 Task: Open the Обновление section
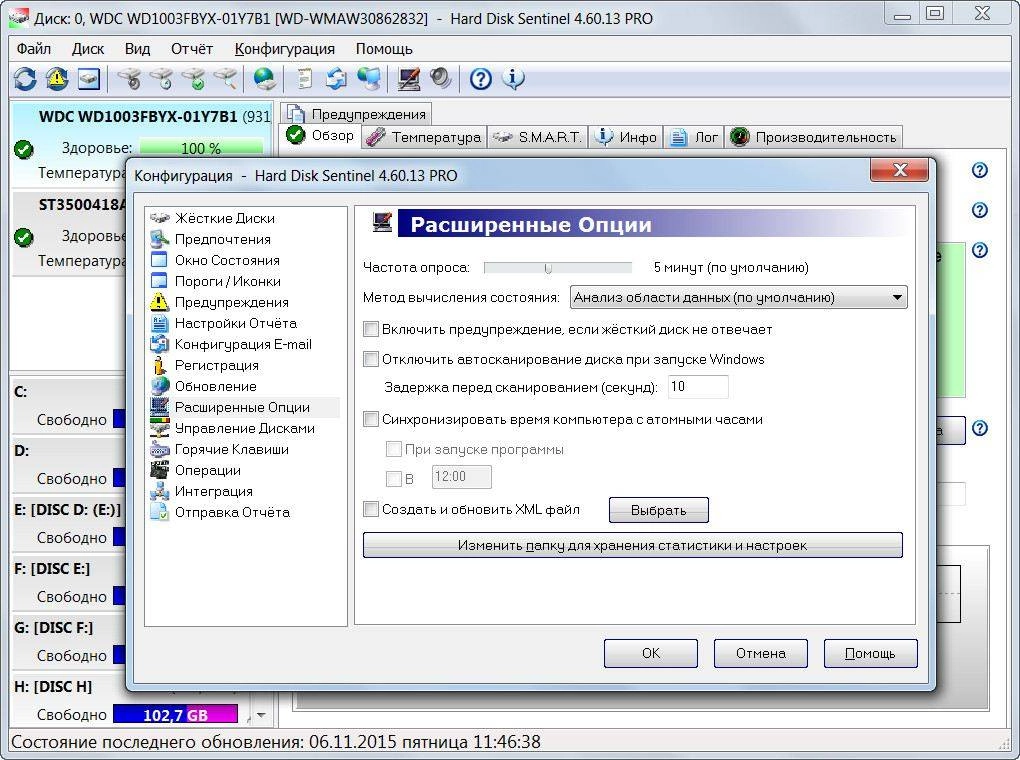coord(215,386)
